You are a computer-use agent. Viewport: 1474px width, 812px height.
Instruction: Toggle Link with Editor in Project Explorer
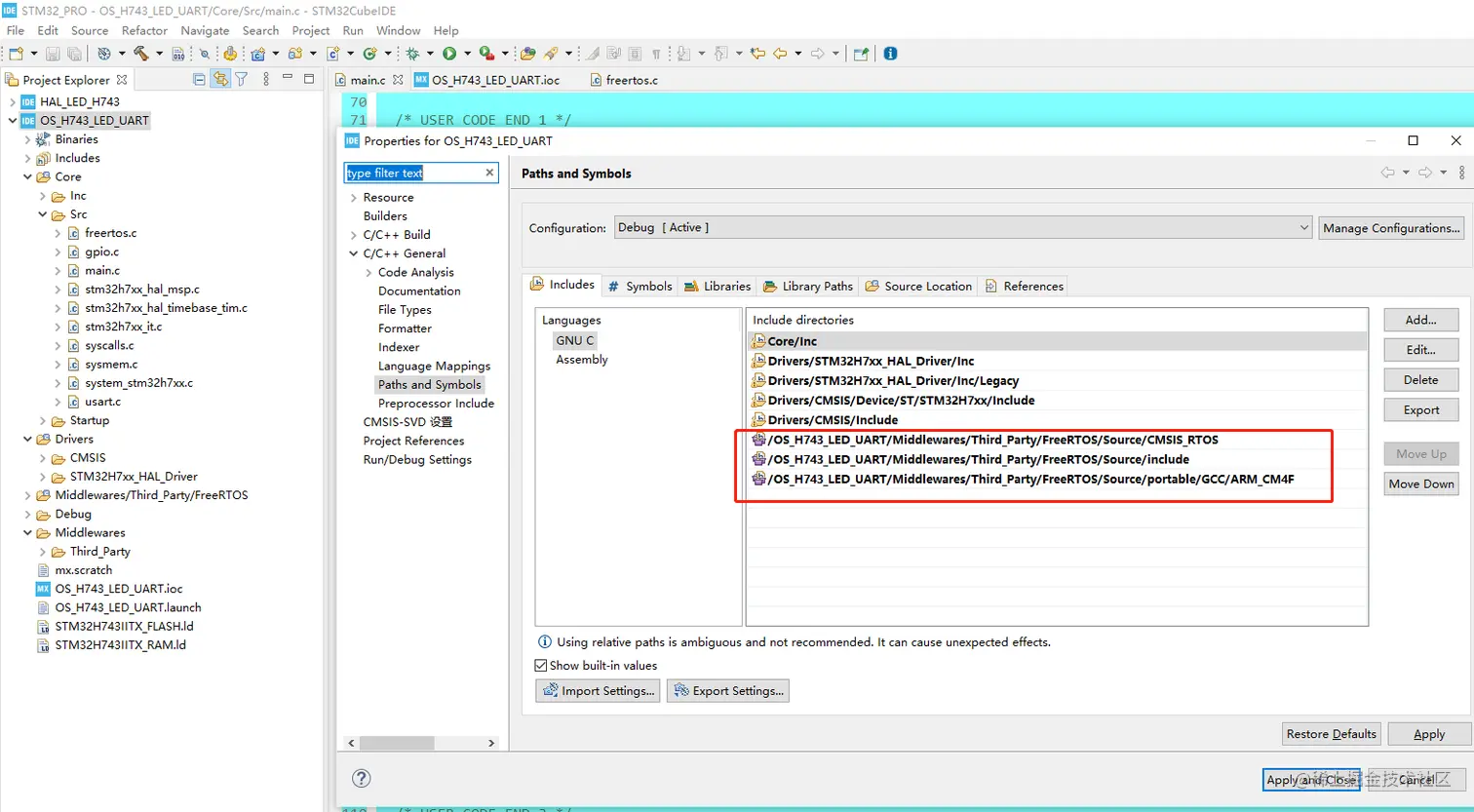point(221,80)
